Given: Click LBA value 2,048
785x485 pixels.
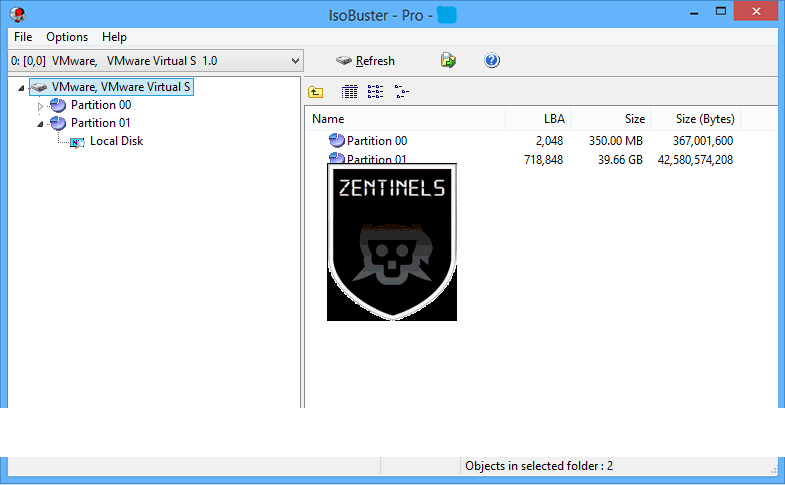Looking at the screenshot, I should click(549, 141).
